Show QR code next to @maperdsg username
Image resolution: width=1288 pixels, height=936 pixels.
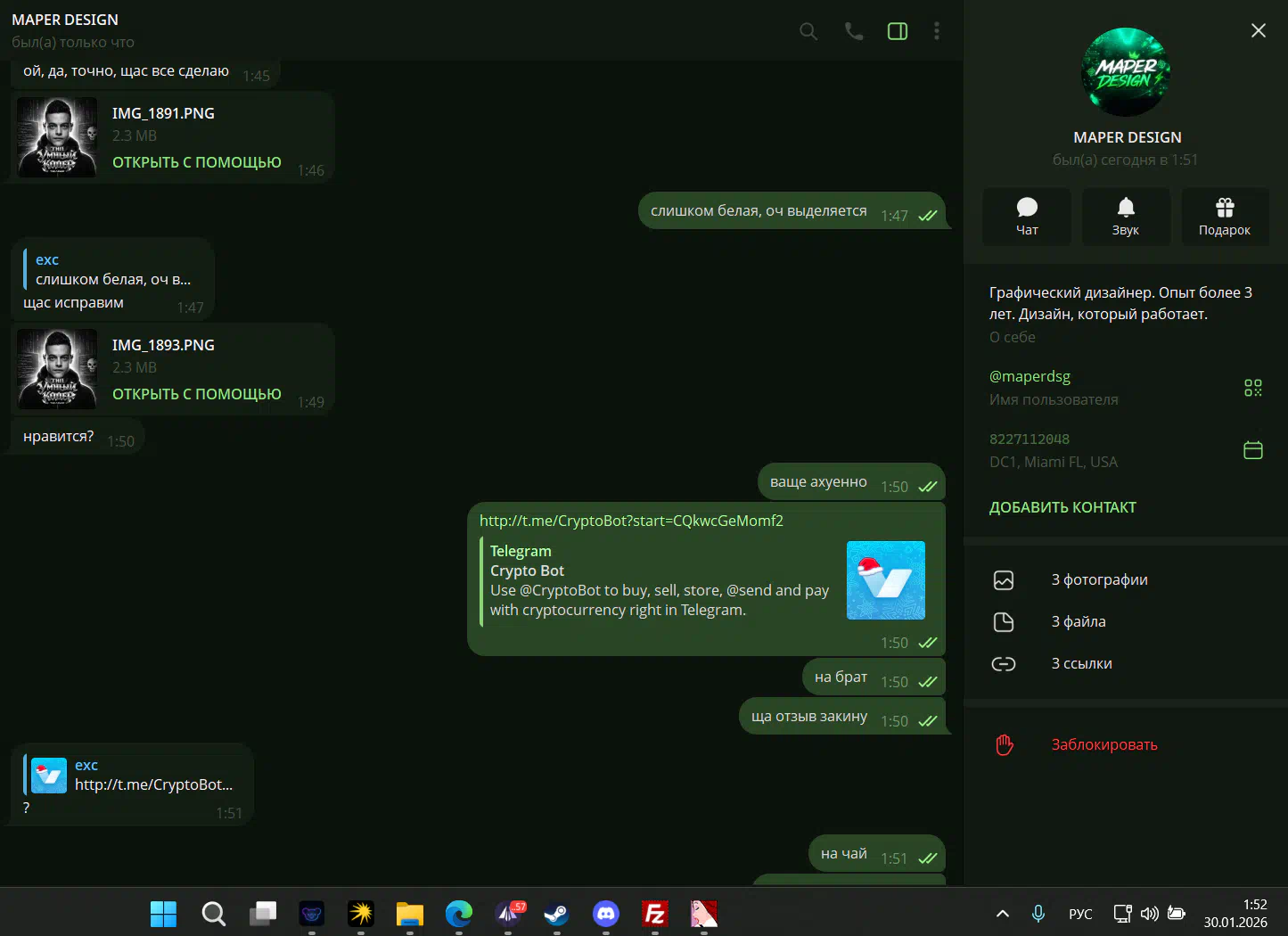pos(1252,388)
